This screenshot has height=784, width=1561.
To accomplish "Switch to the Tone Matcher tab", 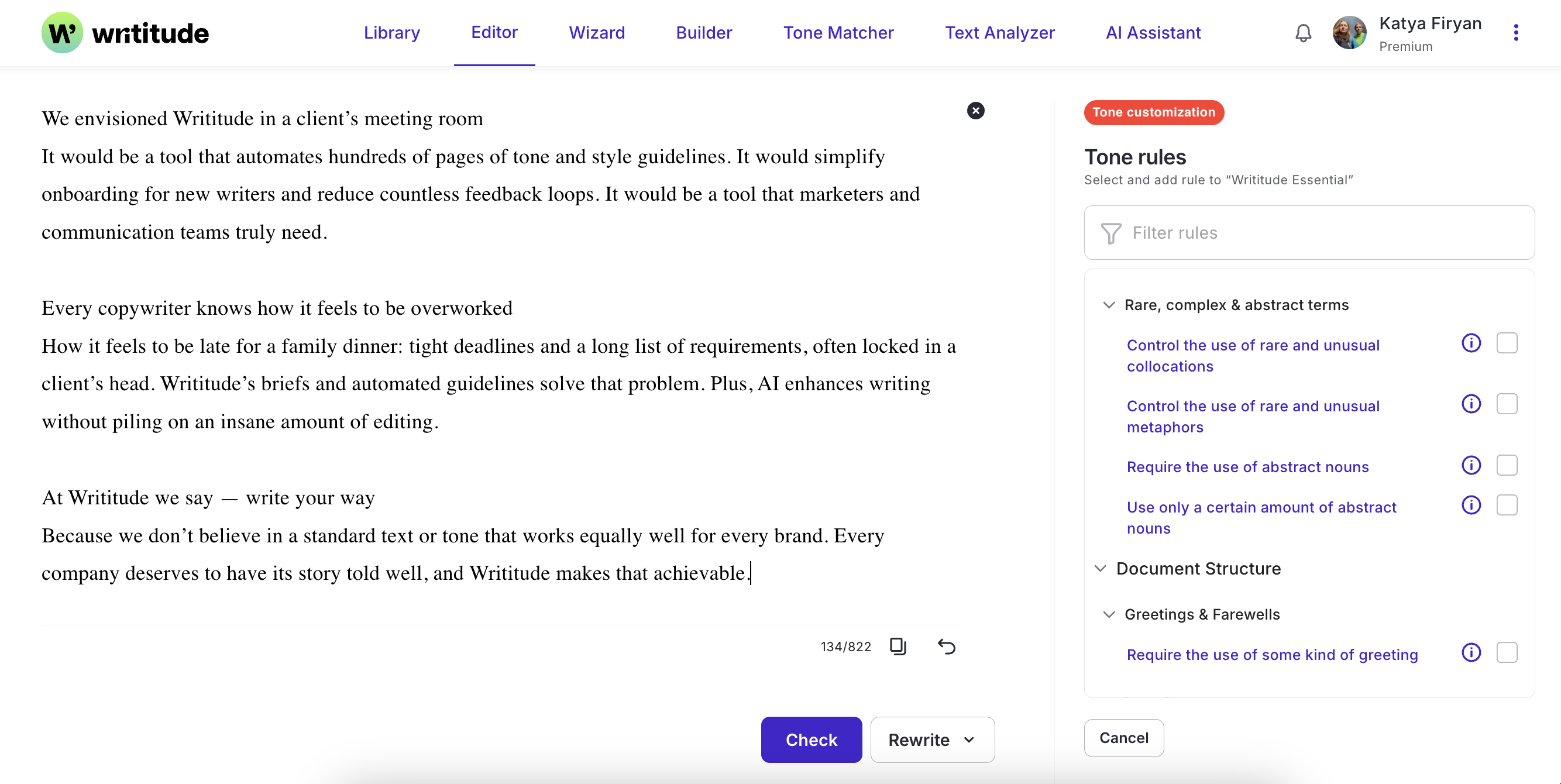I will click(x=838, y=33).
